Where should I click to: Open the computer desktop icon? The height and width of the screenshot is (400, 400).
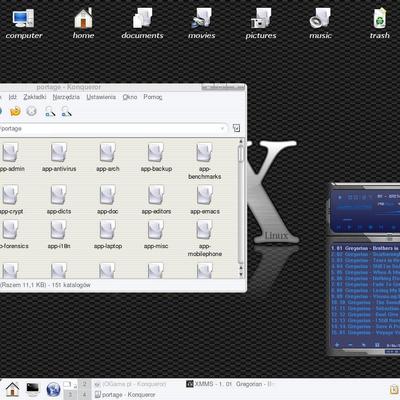tap(23, 23)
